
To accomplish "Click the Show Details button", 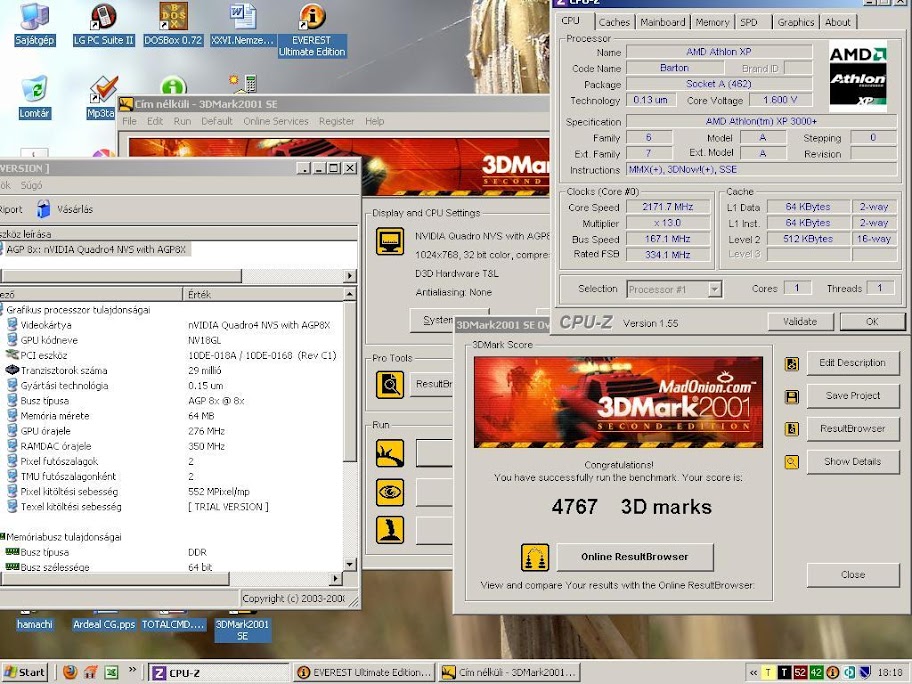I will (x=852, y=462).
